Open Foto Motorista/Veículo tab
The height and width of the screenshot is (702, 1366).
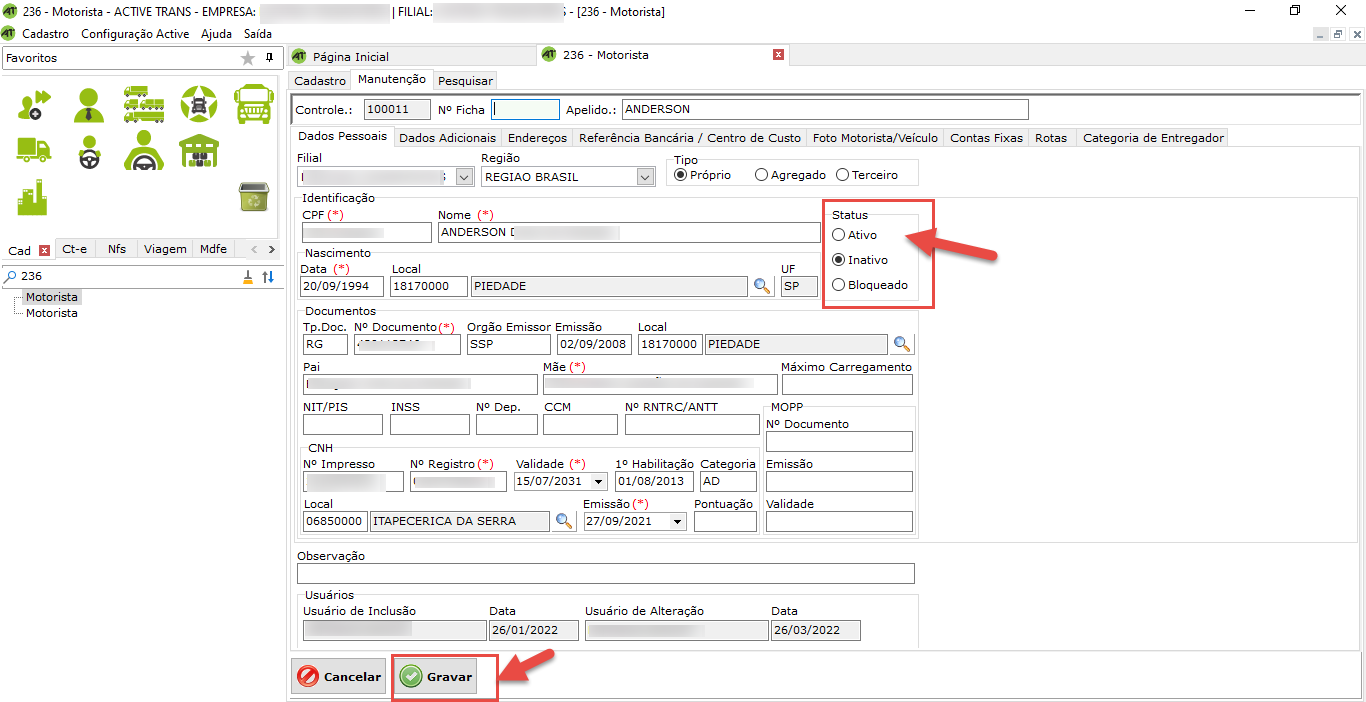[x=875, y=138]
